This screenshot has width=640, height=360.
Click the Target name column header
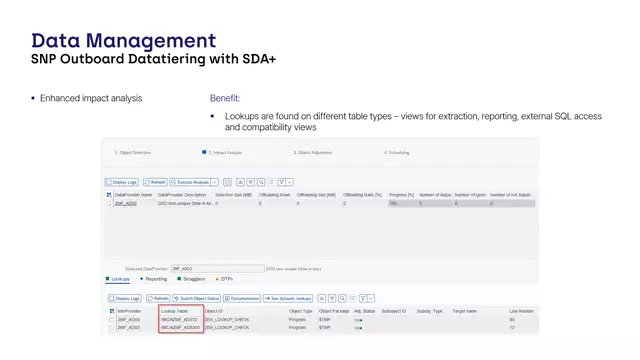(x=464, y=311)
